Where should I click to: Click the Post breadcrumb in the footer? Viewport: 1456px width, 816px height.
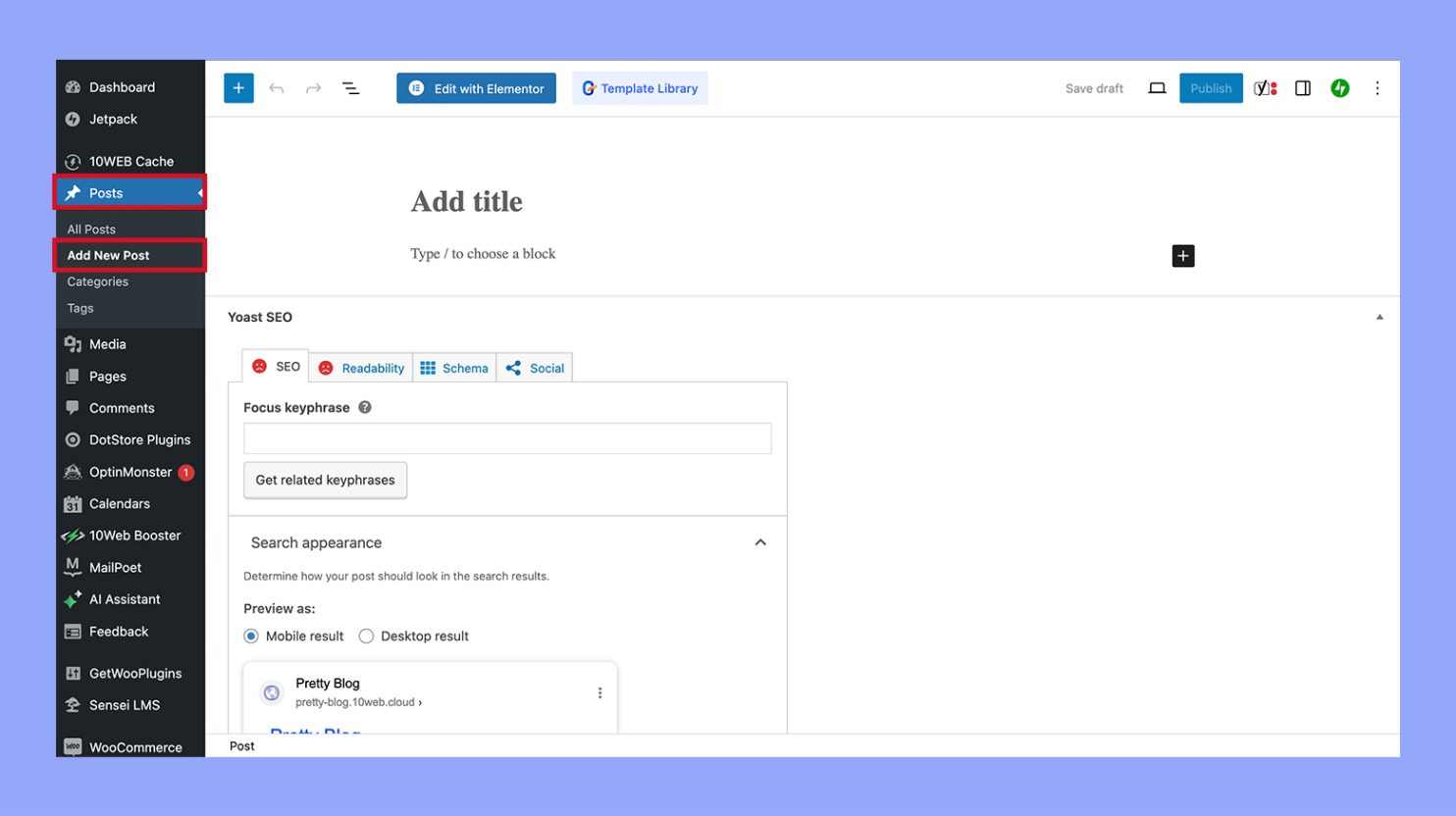click(241, 746)
